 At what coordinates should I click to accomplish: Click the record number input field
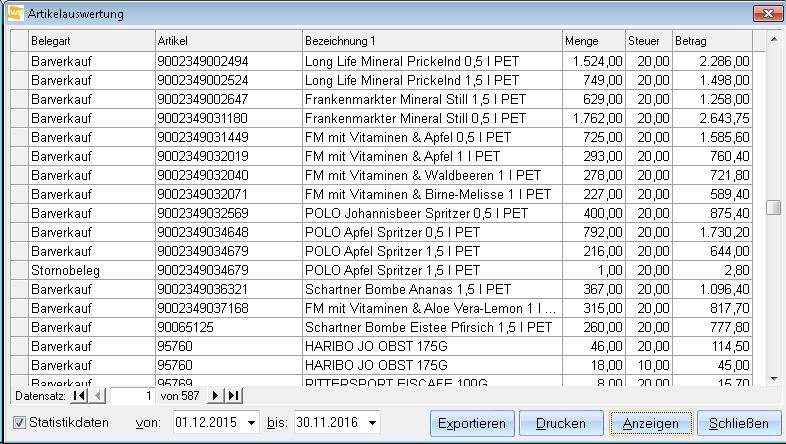[132, 396]
